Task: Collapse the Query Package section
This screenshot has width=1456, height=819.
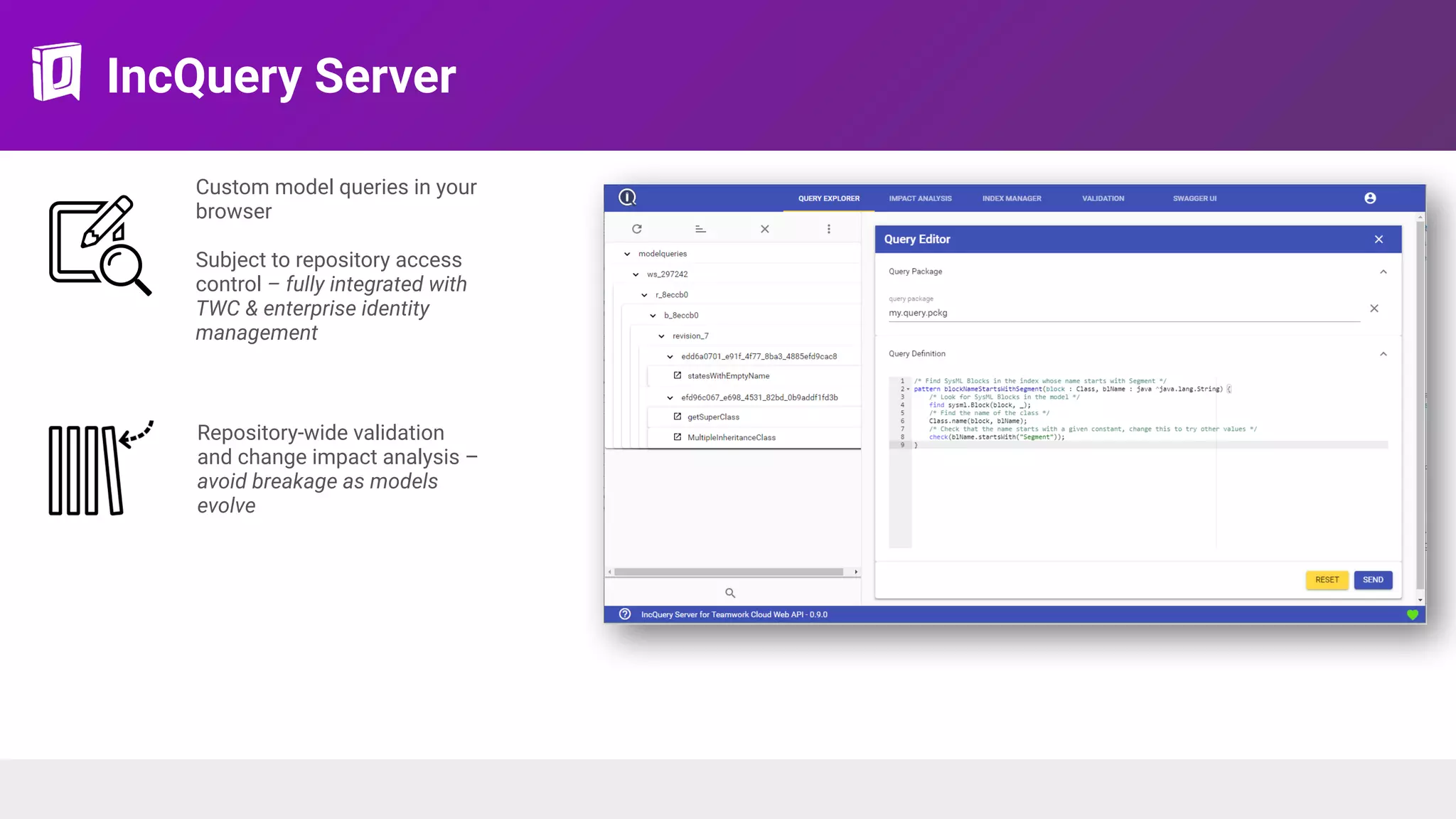Action: 1383,272
